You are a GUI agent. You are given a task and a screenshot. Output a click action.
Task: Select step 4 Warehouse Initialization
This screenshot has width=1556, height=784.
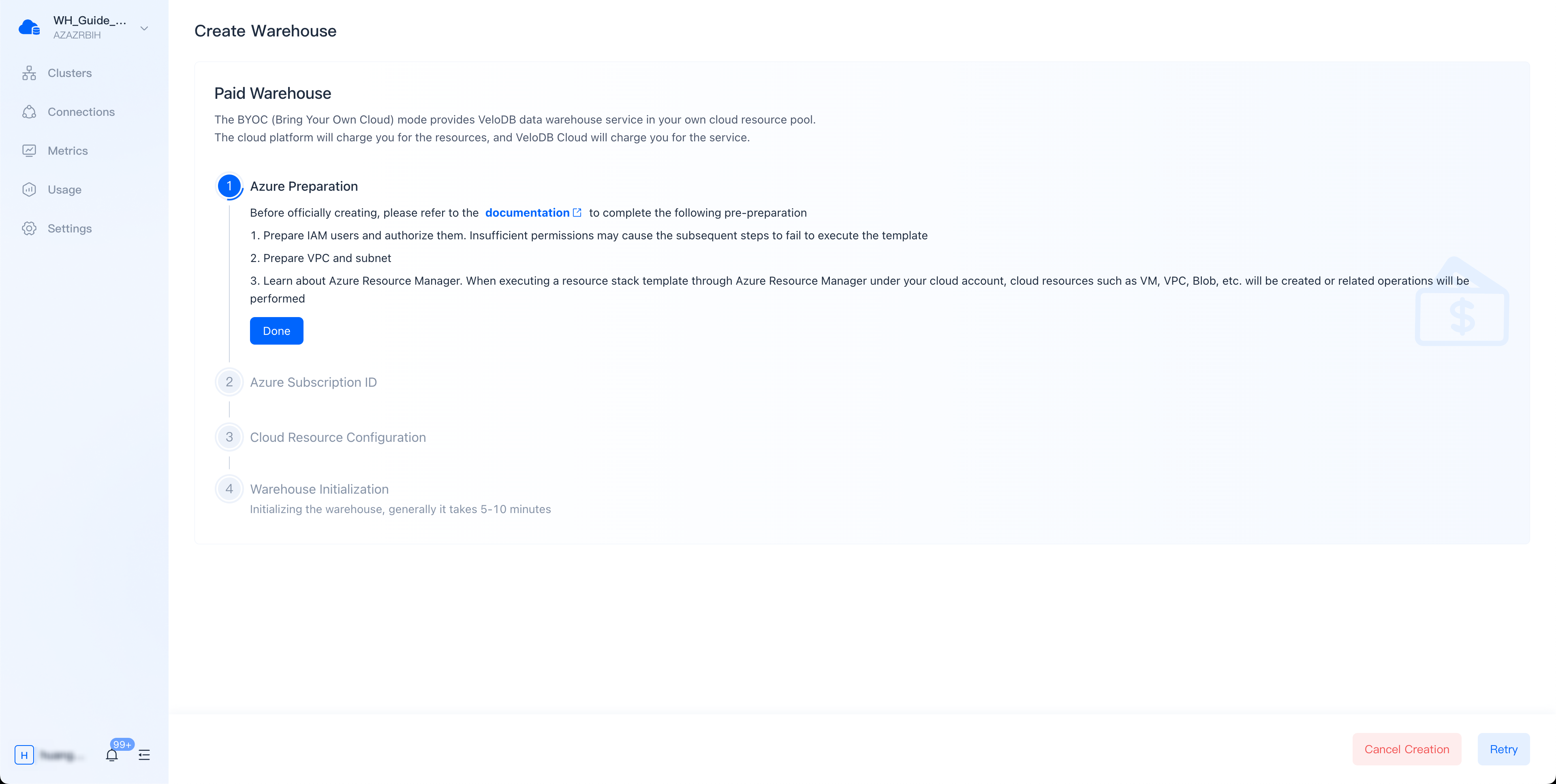pyautogui.click(x=319, y=489)
